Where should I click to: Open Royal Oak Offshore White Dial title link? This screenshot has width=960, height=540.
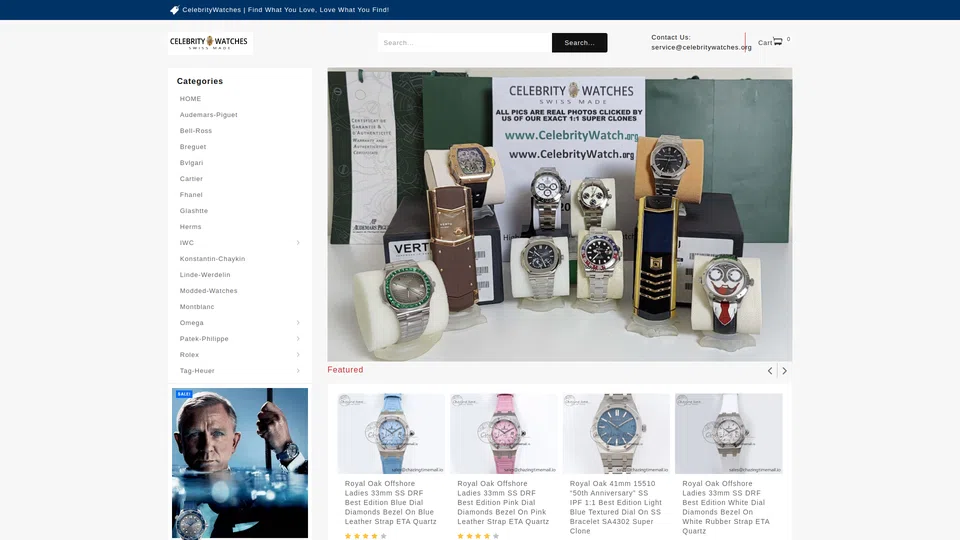pos(726,507)
